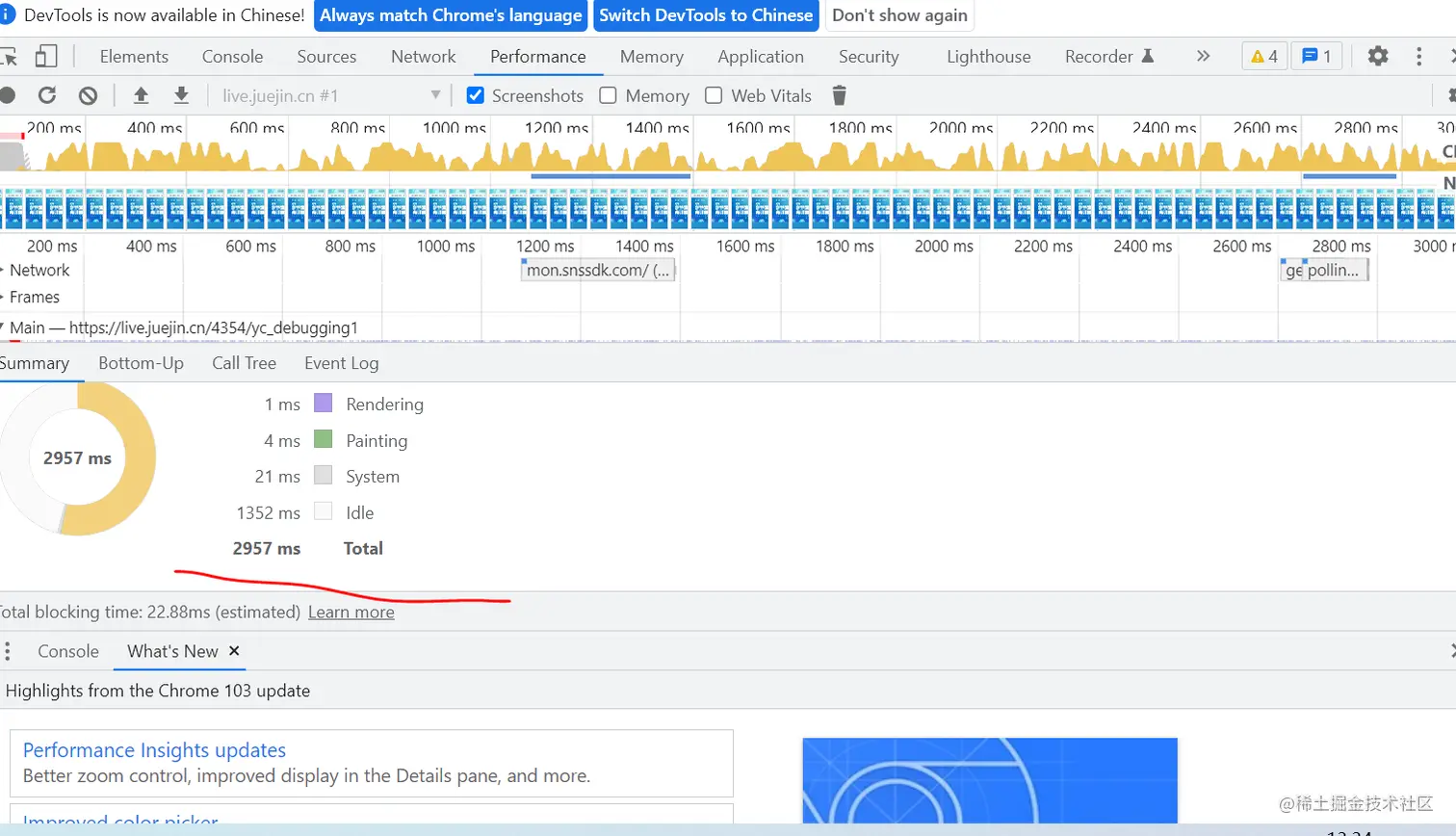
Task: Click the 1352 ms Idle value
Action: (268, 512)
